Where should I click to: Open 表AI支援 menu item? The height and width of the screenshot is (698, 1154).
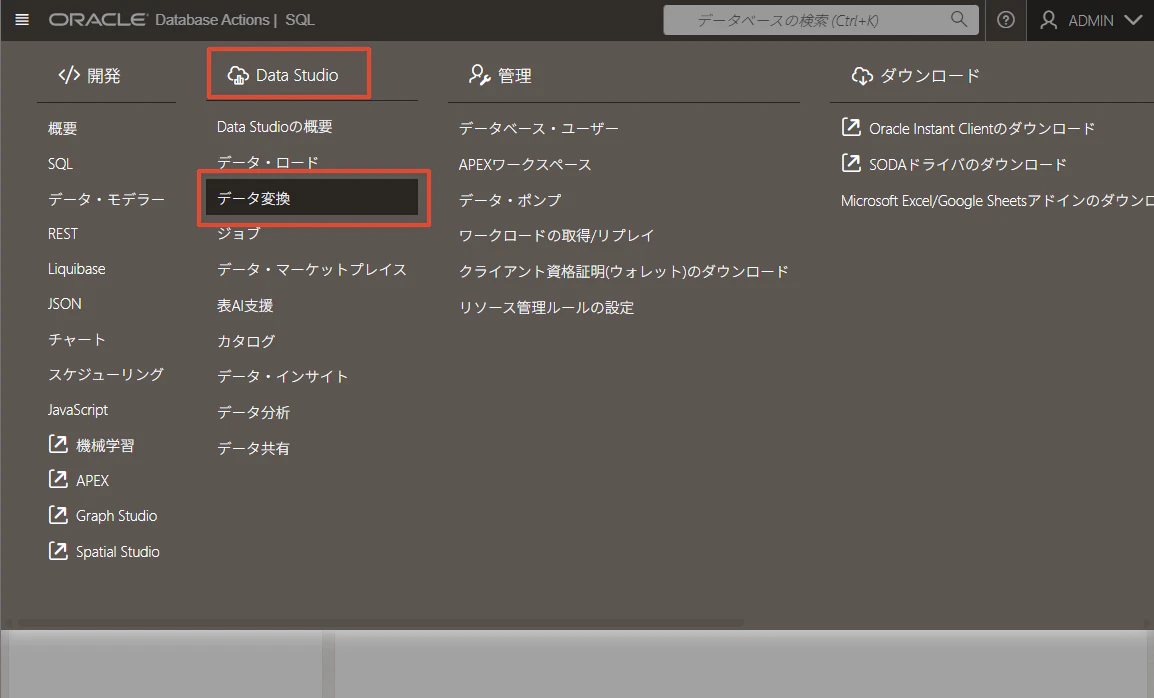pyautogui.click(x=245, y=305)
